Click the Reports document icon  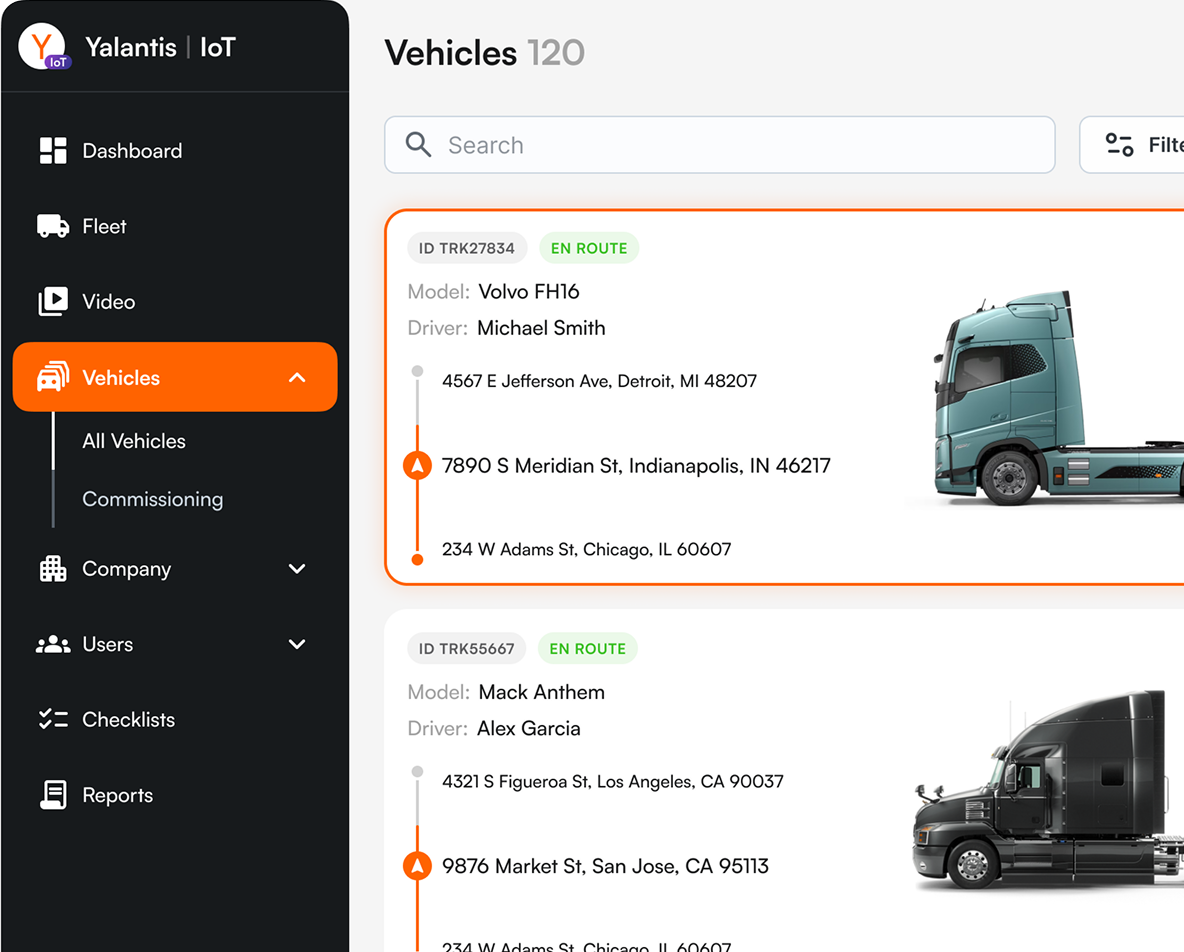coord(53,795)
